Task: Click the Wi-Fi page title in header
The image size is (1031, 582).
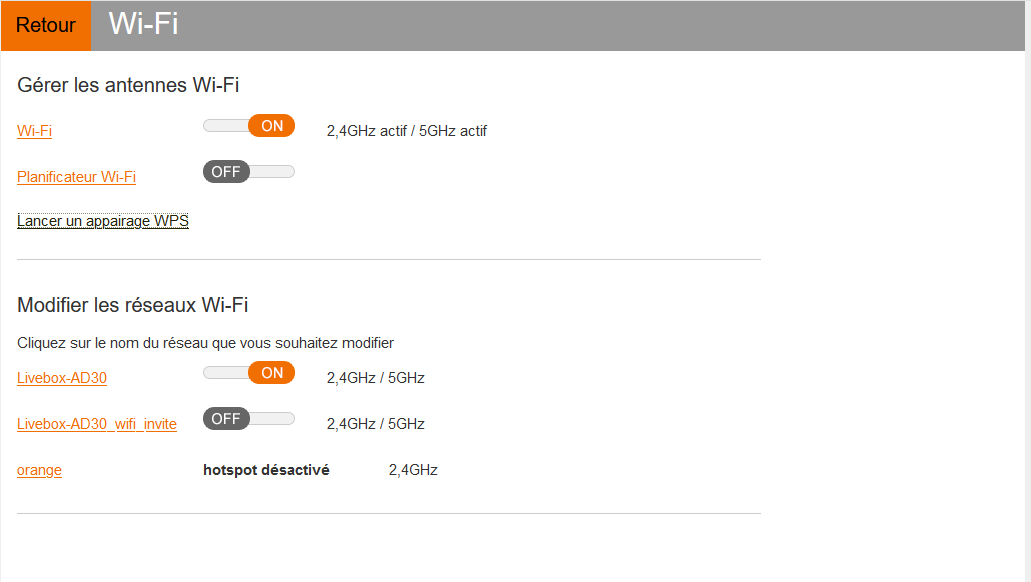Action: click(143, 24)
